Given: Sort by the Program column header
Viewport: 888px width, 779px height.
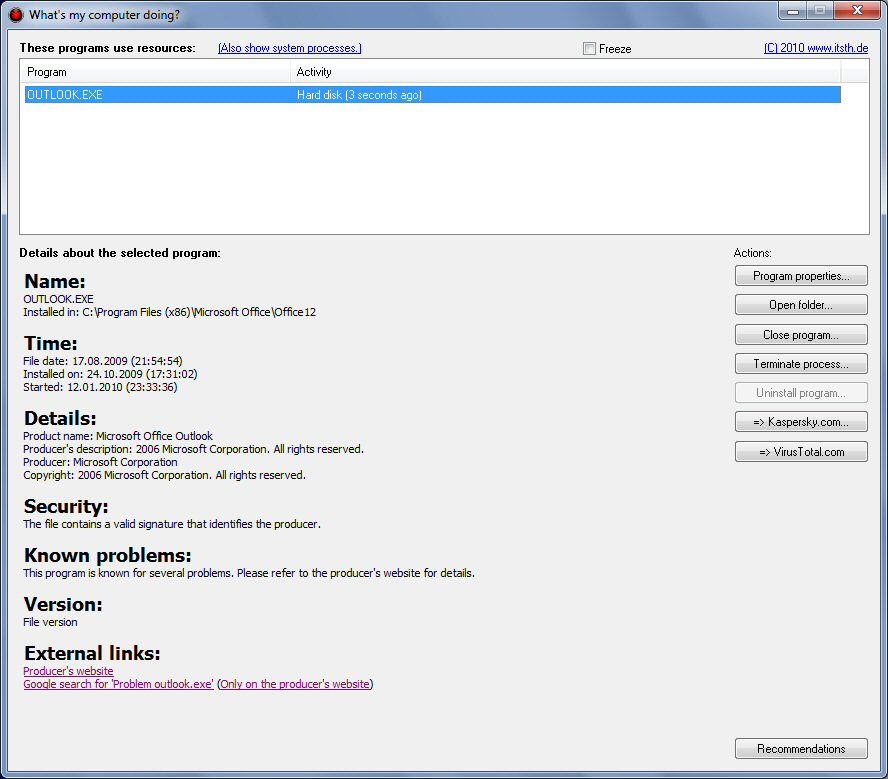Looking at the screenshot, I should (155, 72).
